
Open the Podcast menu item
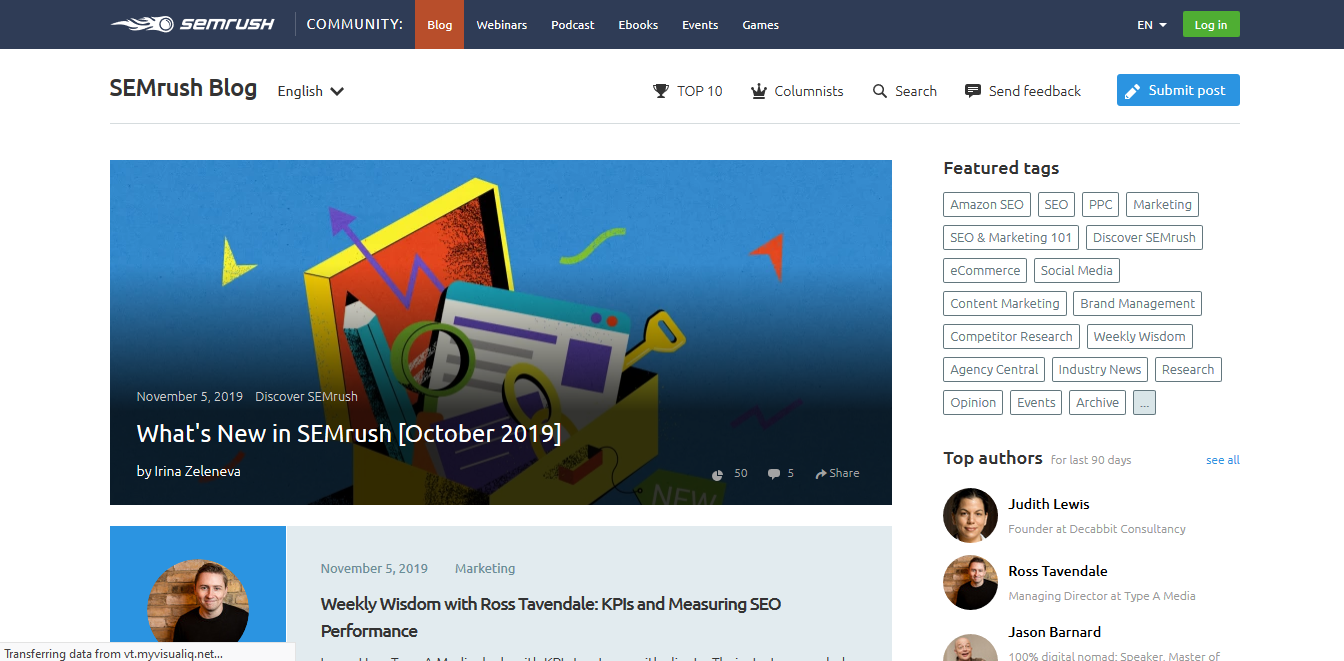(x=572, y=24)
